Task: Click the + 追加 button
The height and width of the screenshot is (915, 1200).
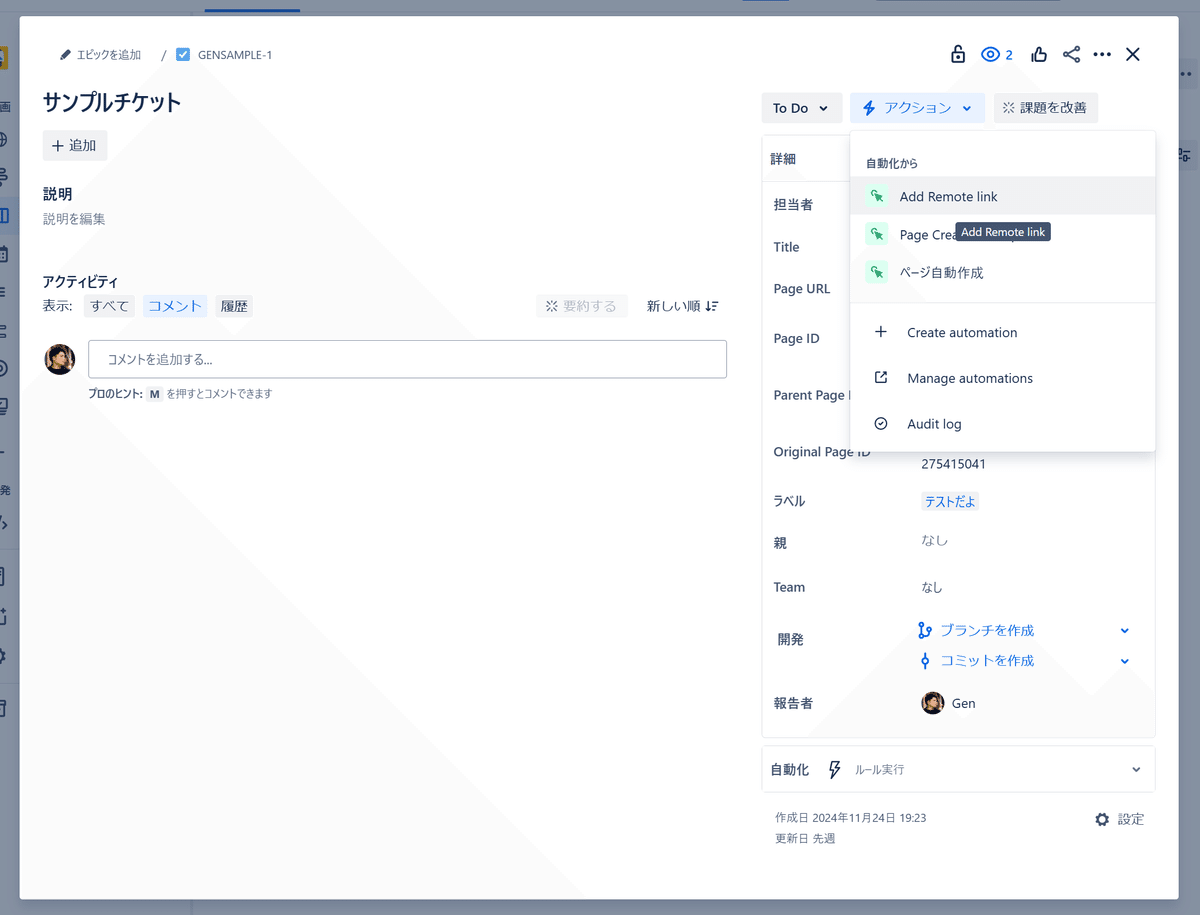Action: click(x=75, y=145)
